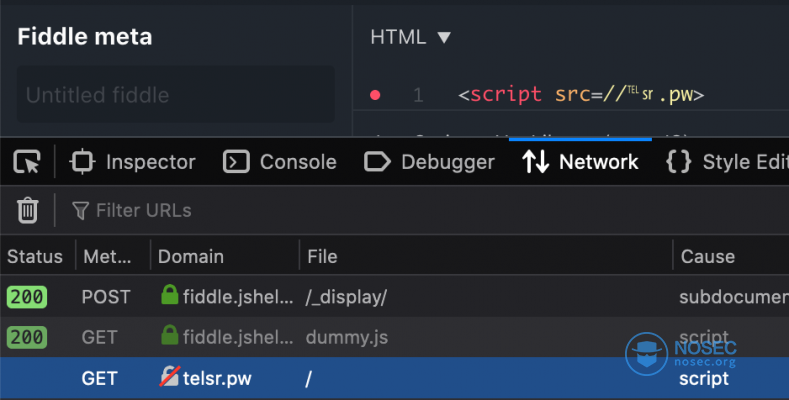This screenshot has height=400, width=789.
Task: Open the HTML language dropdown
Action: click(x=411, y=37)
